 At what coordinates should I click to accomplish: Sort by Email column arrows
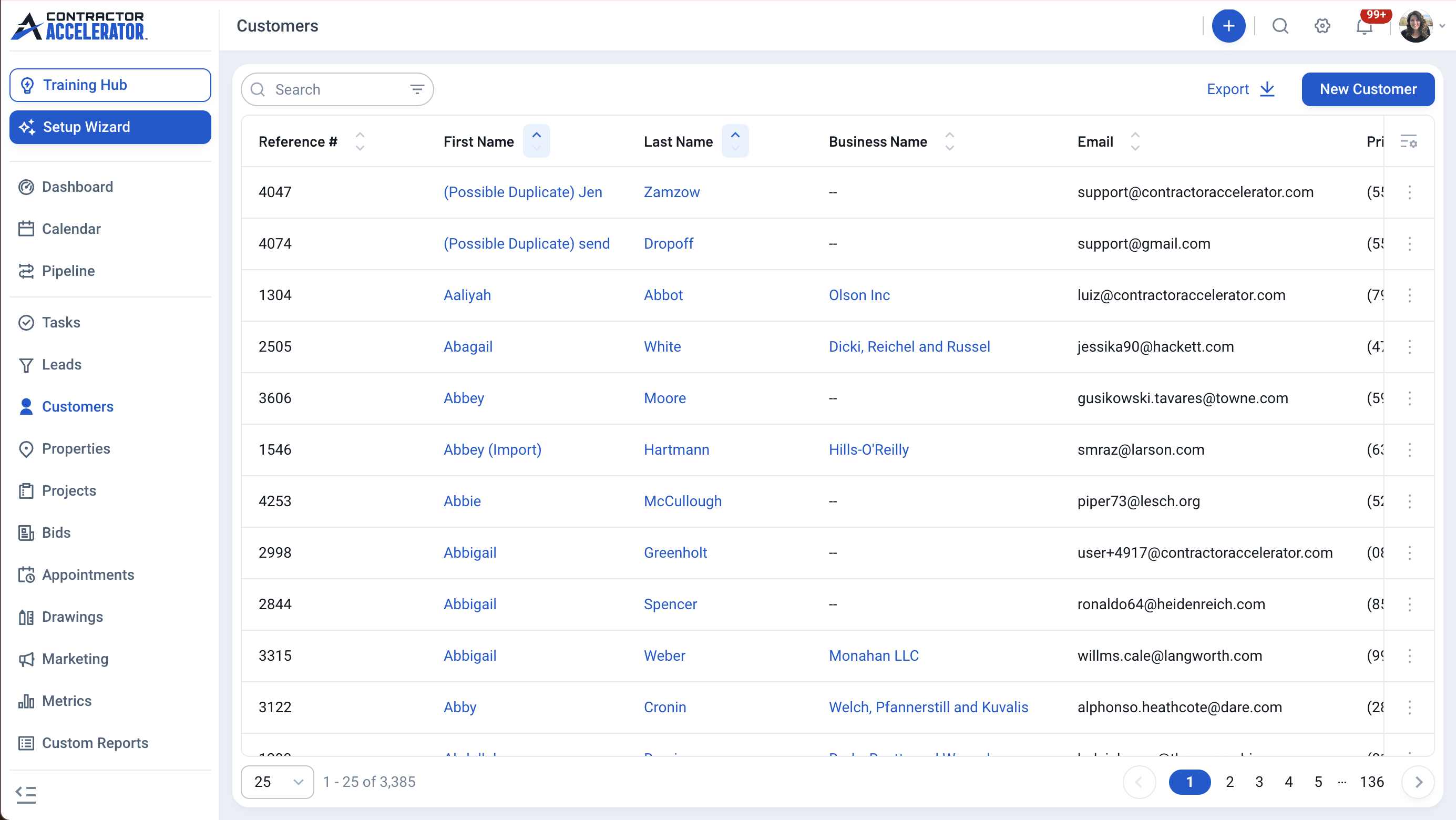click(x=1135, y=141)
